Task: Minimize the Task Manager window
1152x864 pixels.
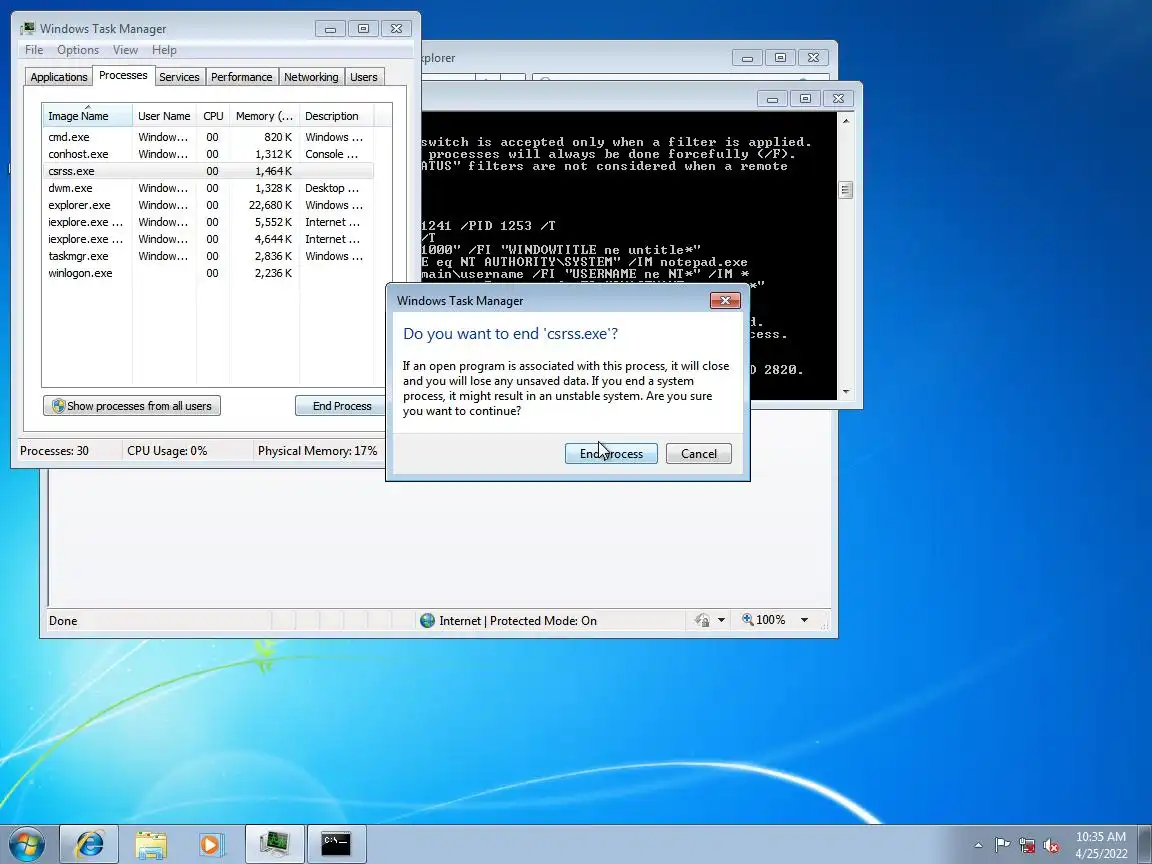Action: [330, 29]
